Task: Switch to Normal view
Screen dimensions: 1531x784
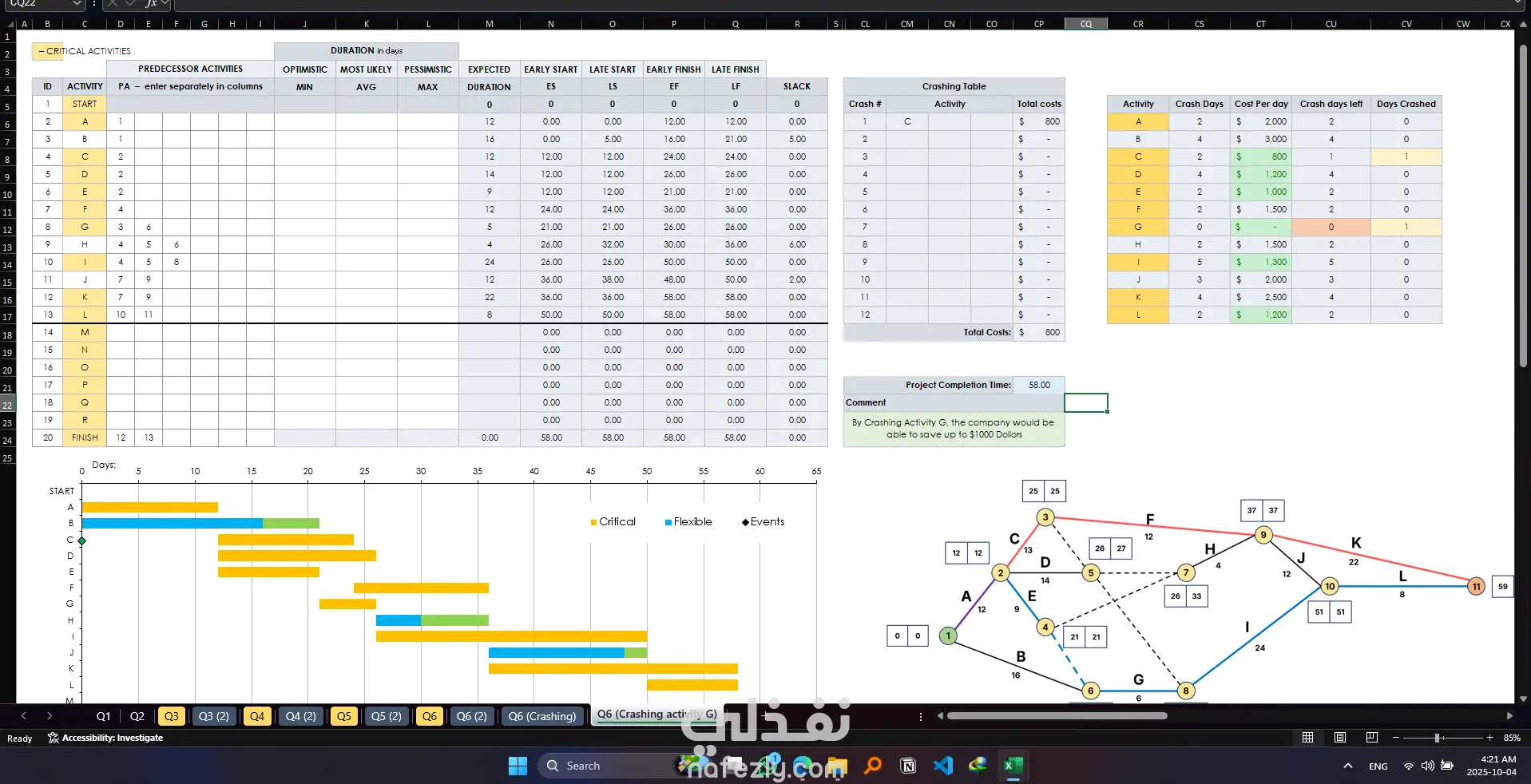Action: 1307,738
